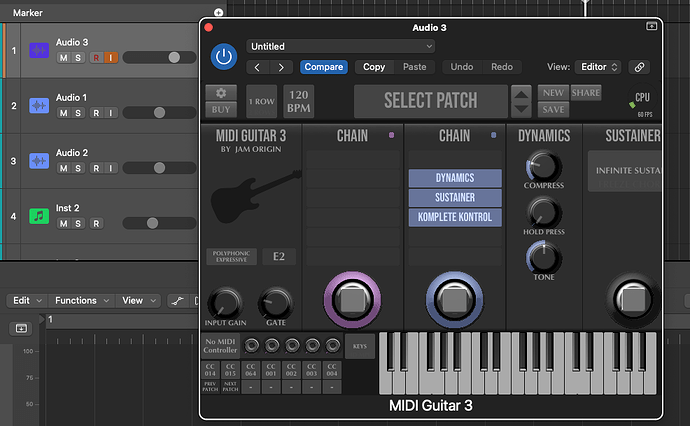Open the Untitled preset dropdown
The image size is (690, 426).
coord(341,46)
